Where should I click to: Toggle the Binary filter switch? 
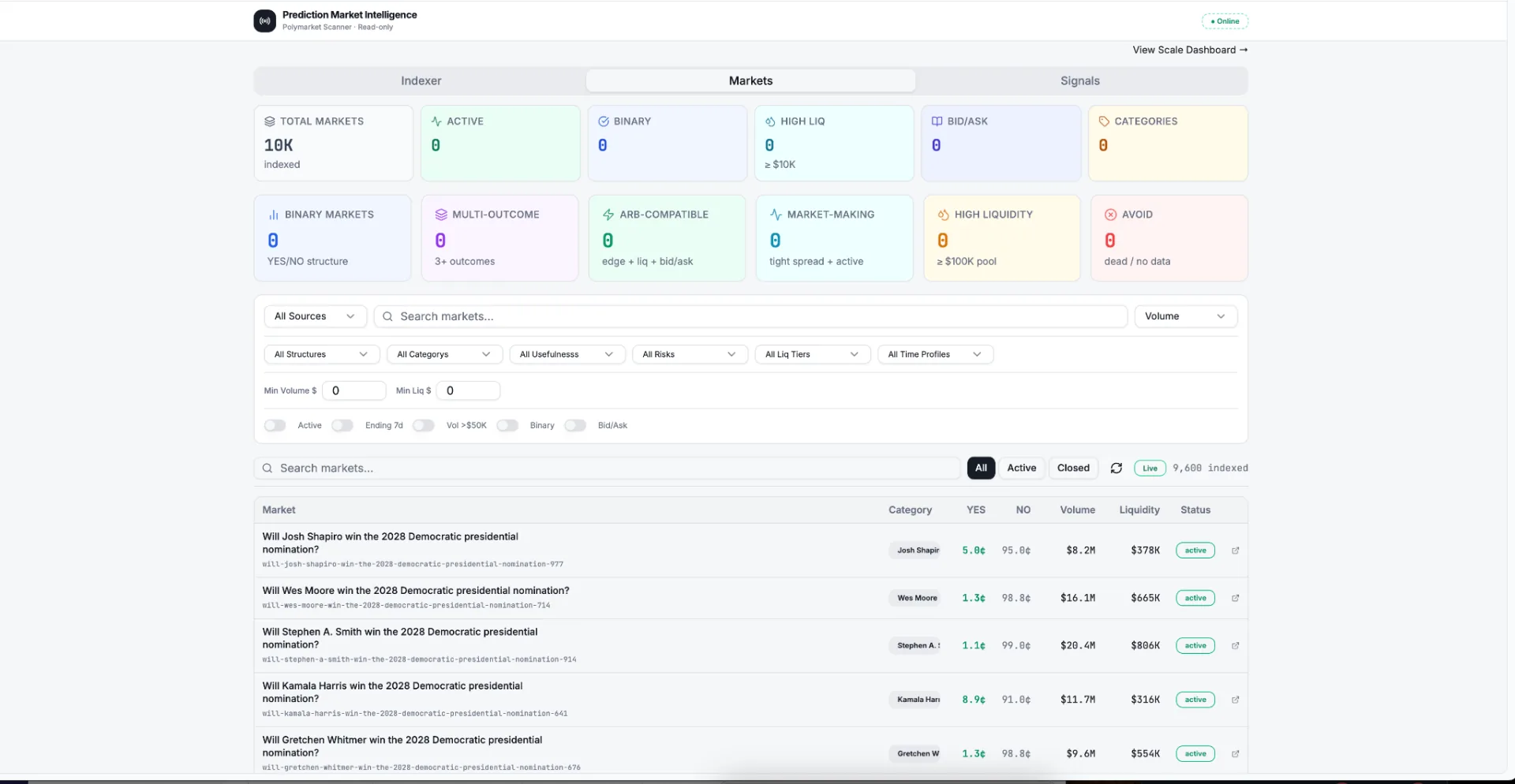click(507, 425)
